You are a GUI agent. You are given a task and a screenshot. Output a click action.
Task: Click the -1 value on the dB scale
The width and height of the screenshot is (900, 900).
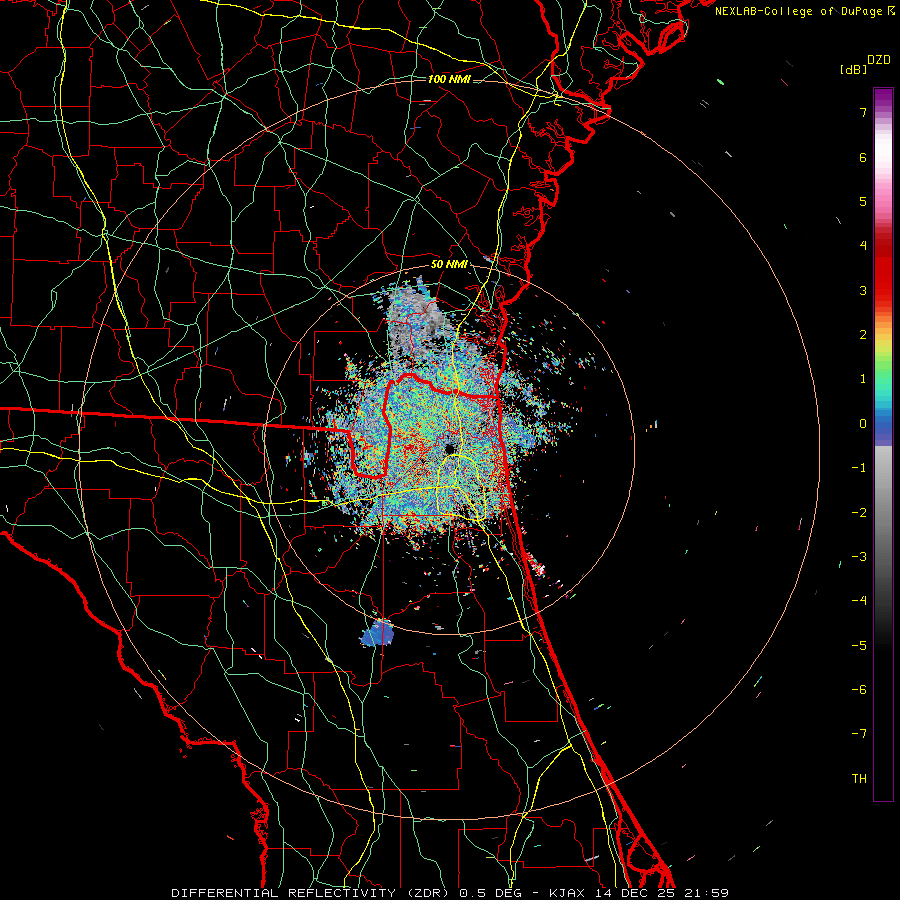(x=859, y=468)
